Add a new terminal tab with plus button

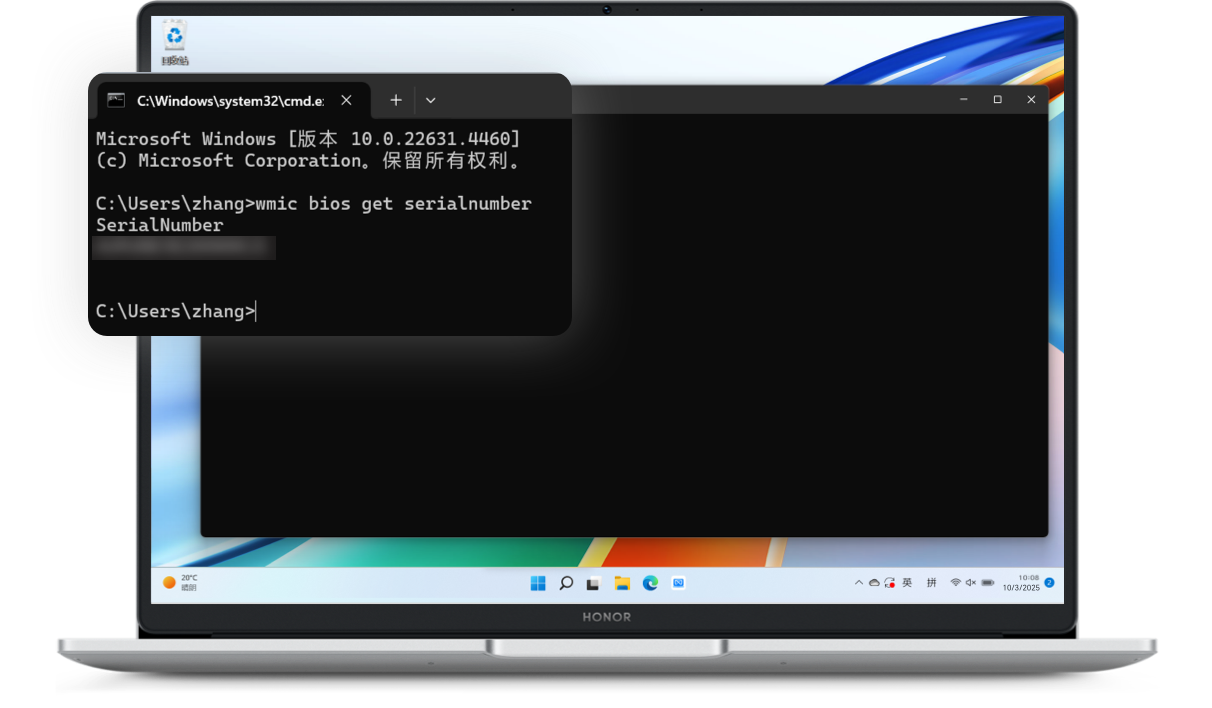tap(396, 100)
